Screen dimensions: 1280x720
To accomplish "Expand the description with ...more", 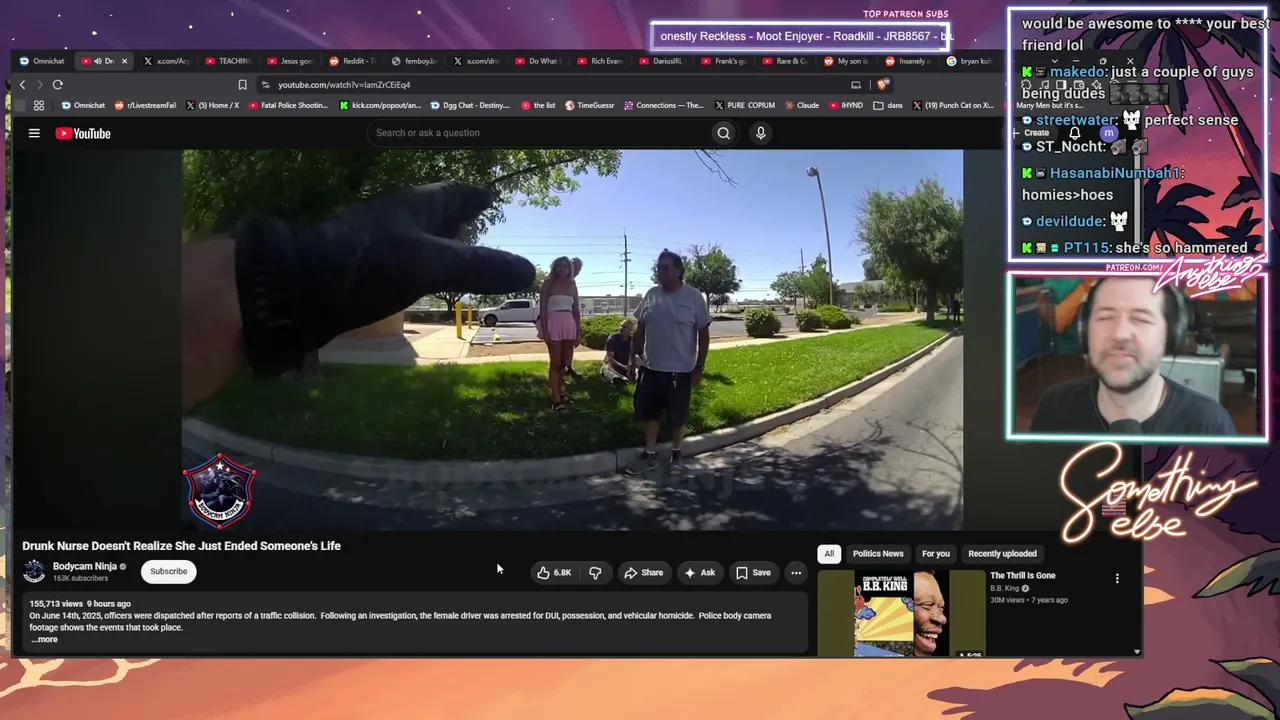I will tap(44, 639).
